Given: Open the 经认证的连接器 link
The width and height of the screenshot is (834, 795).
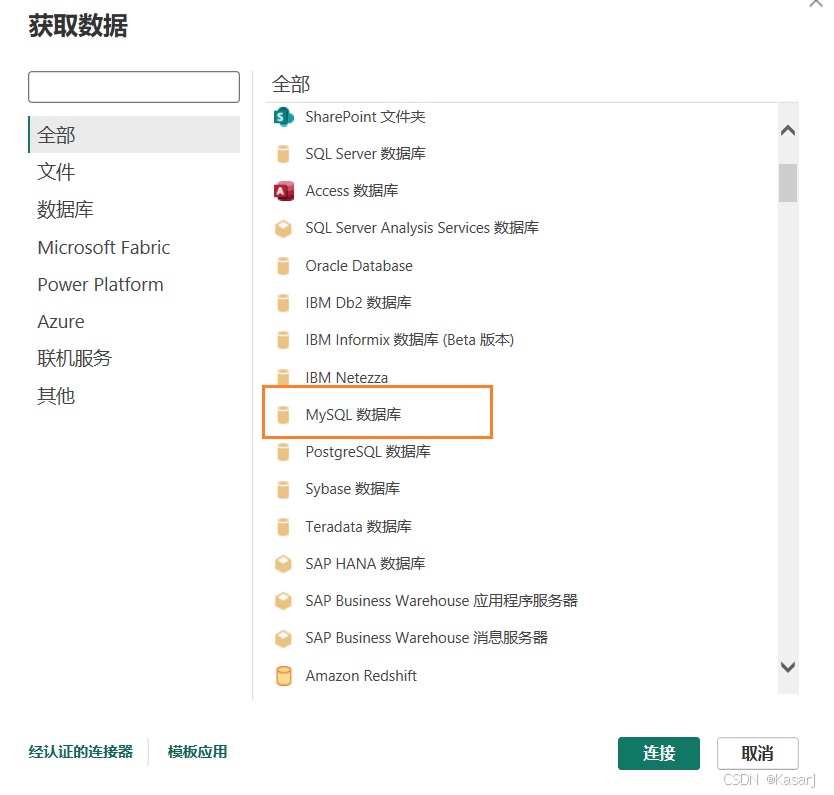Looking at the screenshot, I should [81, 752].
